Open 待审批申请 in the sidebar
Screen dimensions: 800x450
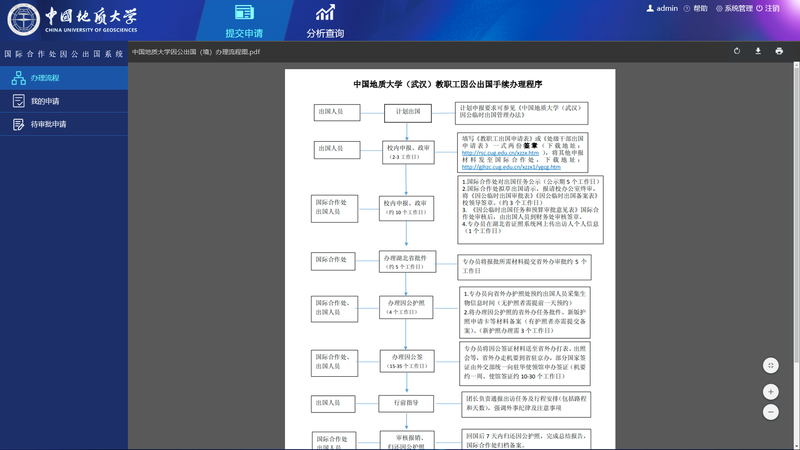pyautogui.click(x=48, y=125)
